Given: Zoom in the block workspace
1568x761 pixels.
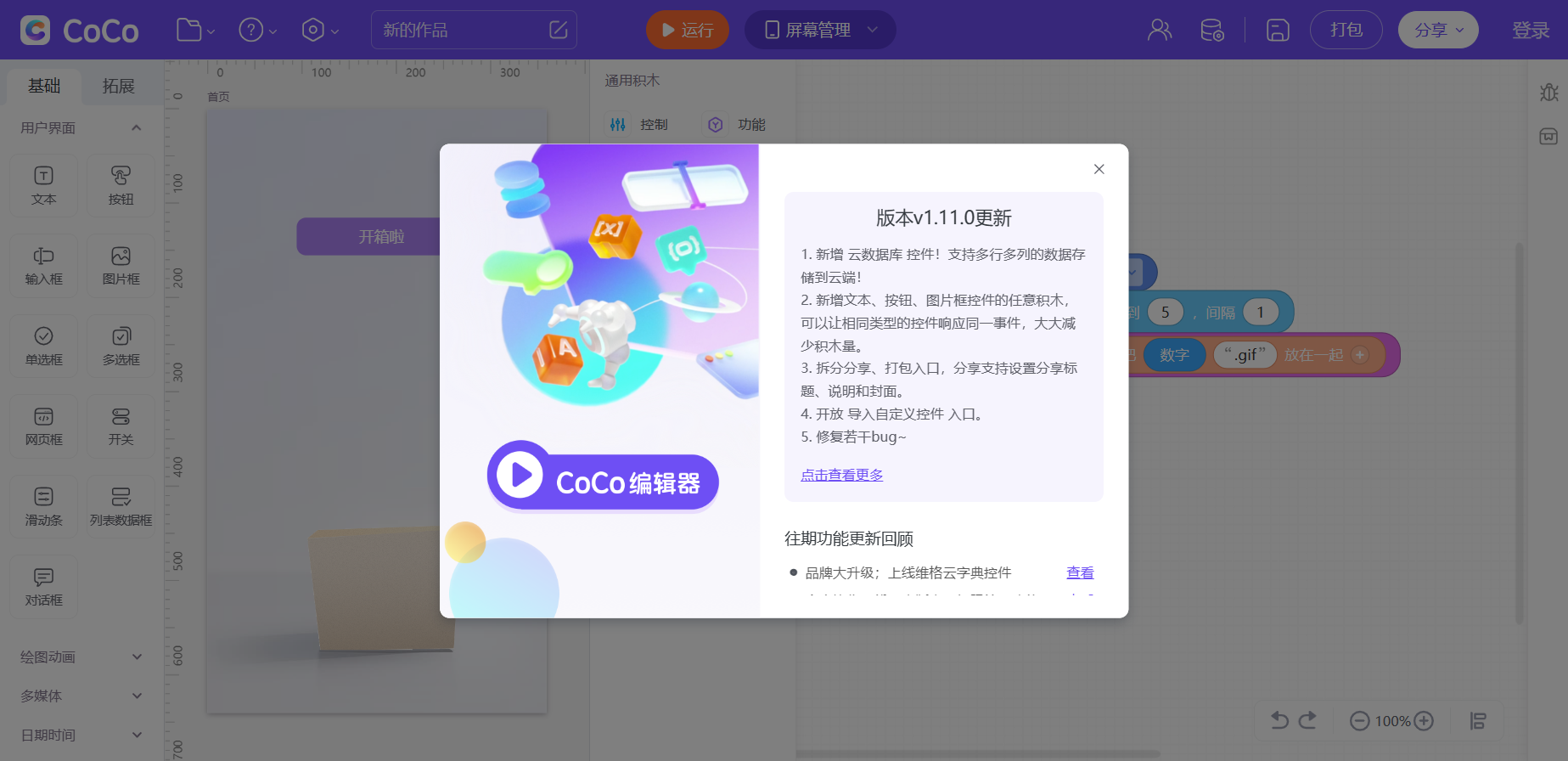Looking at the screenshot, I should point(1424,721).
